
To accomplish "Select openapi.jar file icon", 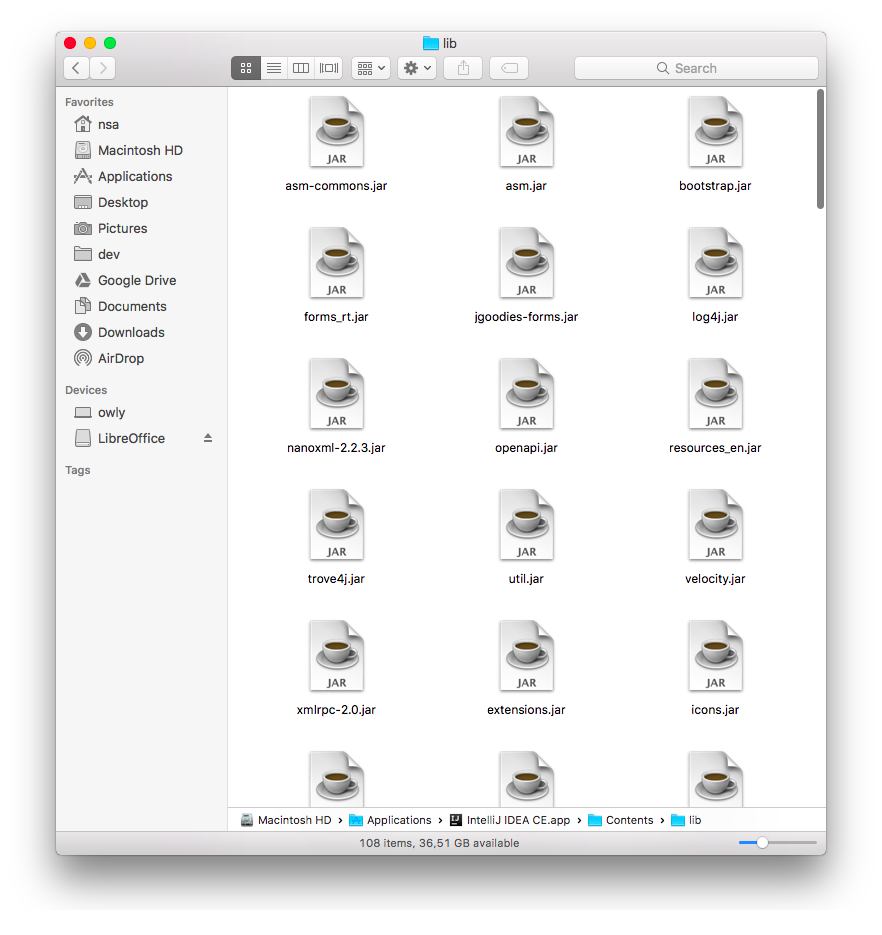I will (527, 394).
